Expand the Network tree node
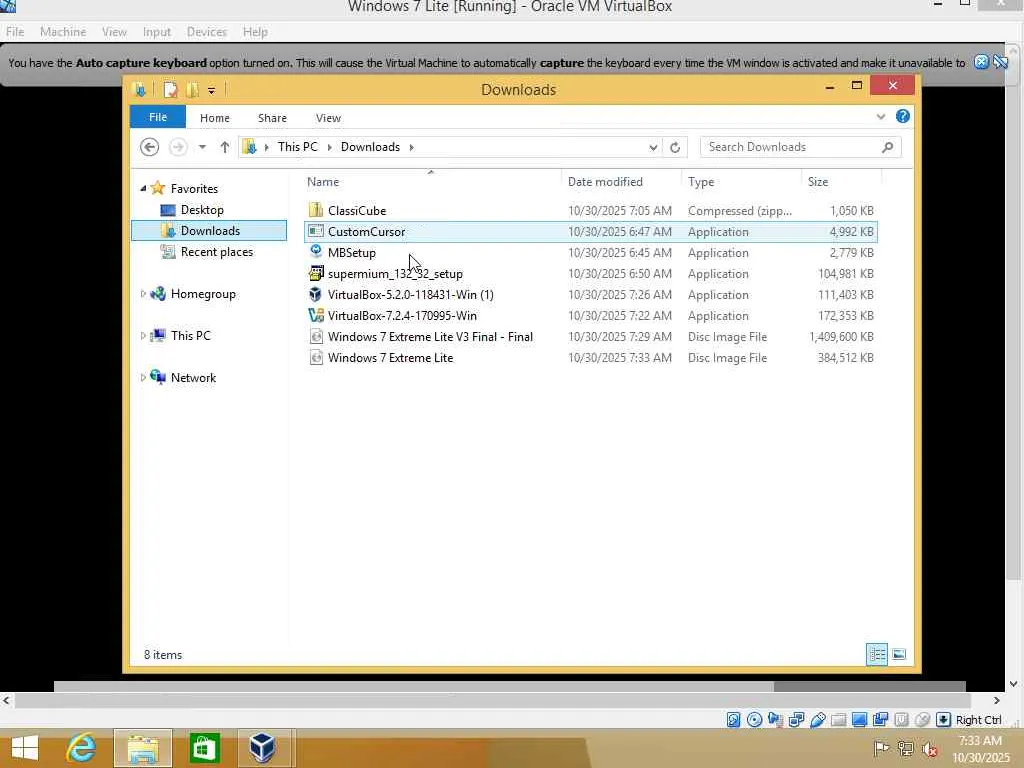The width and height of the screenshot is (1024, 768). tap(143, 377)
